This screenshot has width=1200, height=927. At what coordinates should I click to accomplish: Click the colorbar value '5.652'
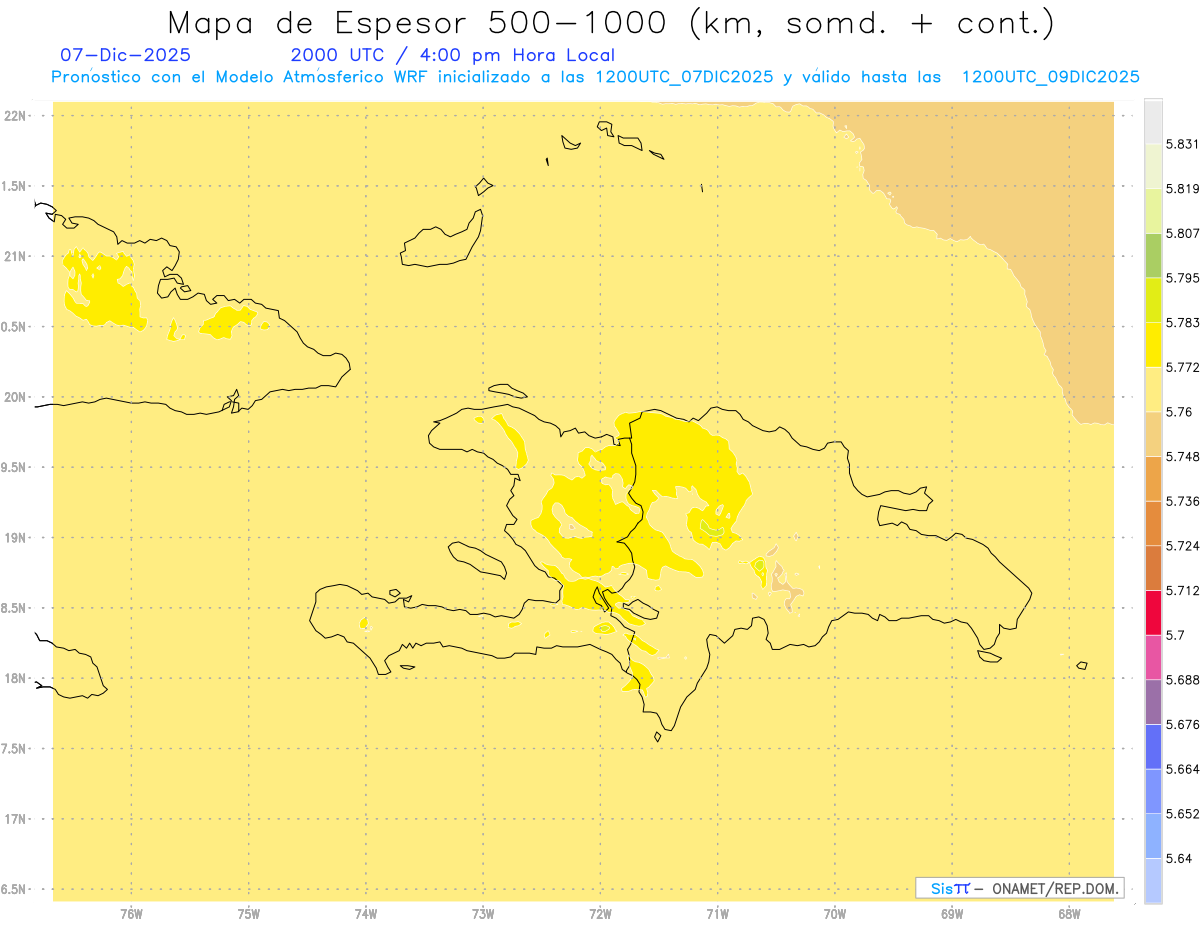1182,814
